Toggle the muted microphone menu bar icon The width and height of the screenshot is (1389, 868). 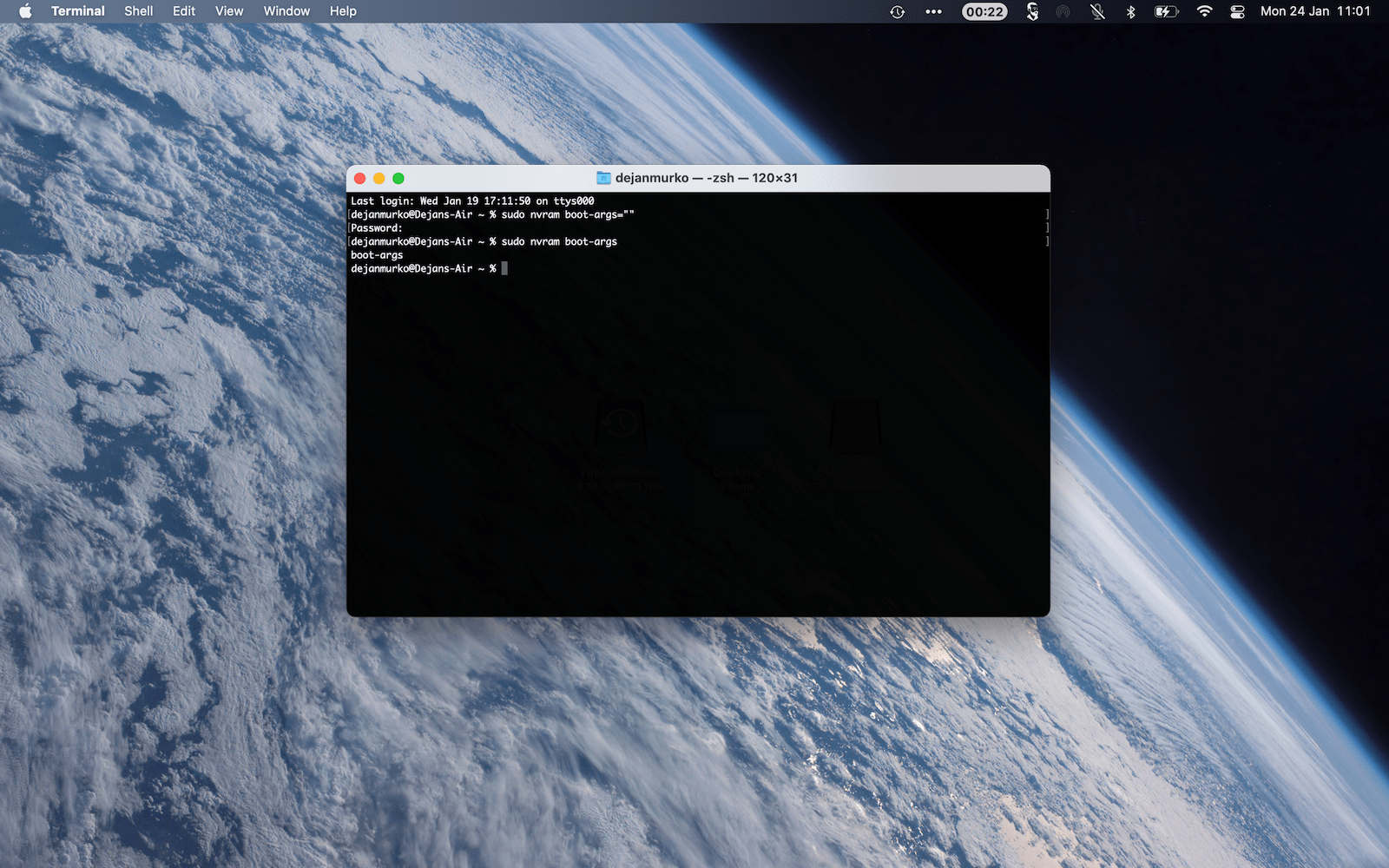(1097, 11)
